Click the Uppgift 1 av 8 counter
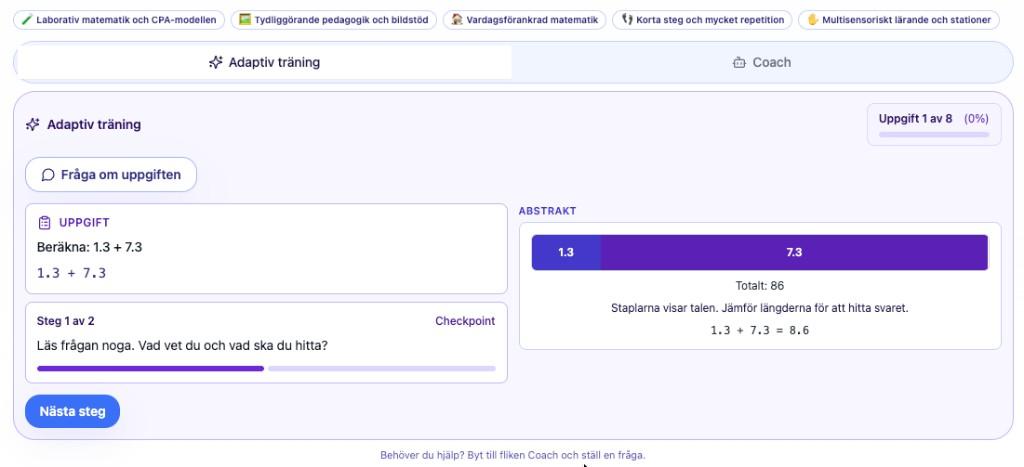The image size is (1024, 467). click(915, 119)
